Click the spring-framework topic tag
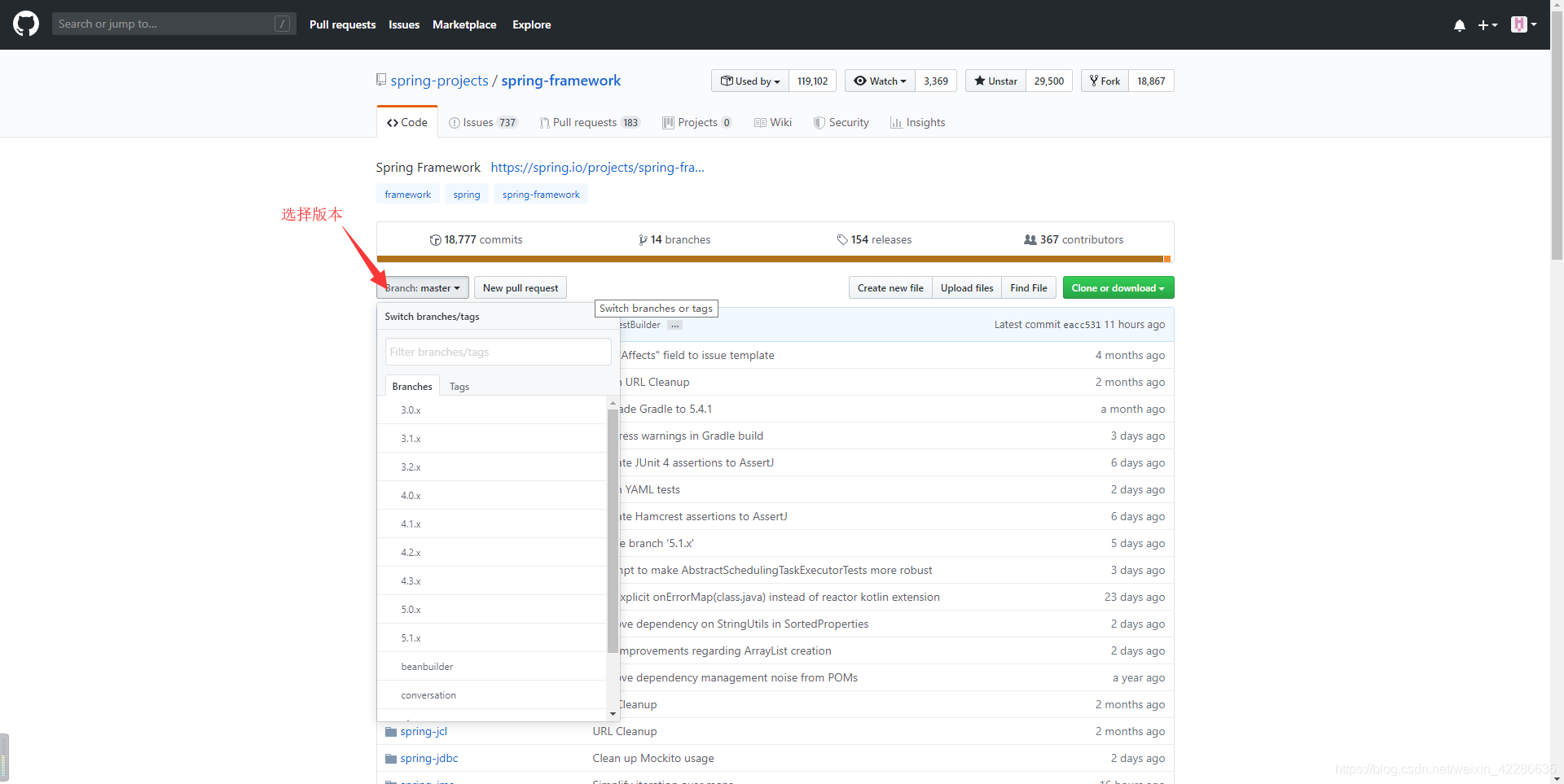 pyautogui.click(x=541, y=195)
